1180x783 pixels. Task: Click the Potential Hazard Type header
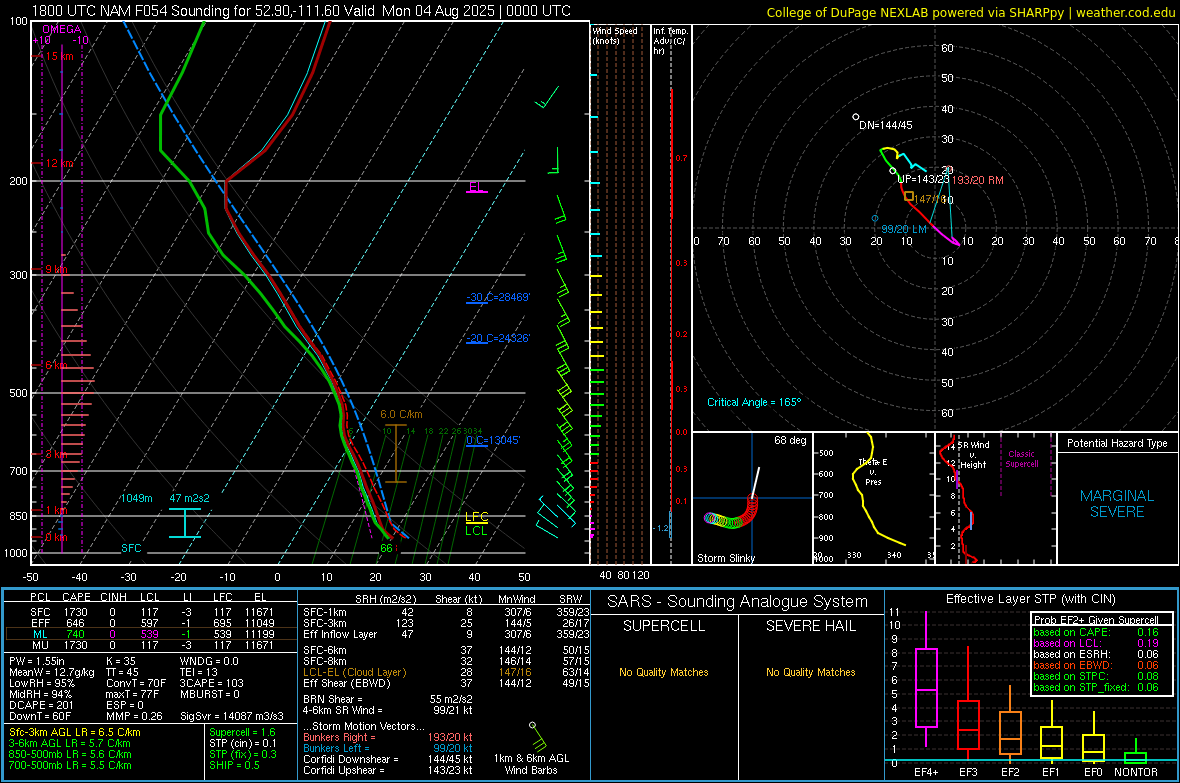pyautogui.click(x=1117, y=443)
